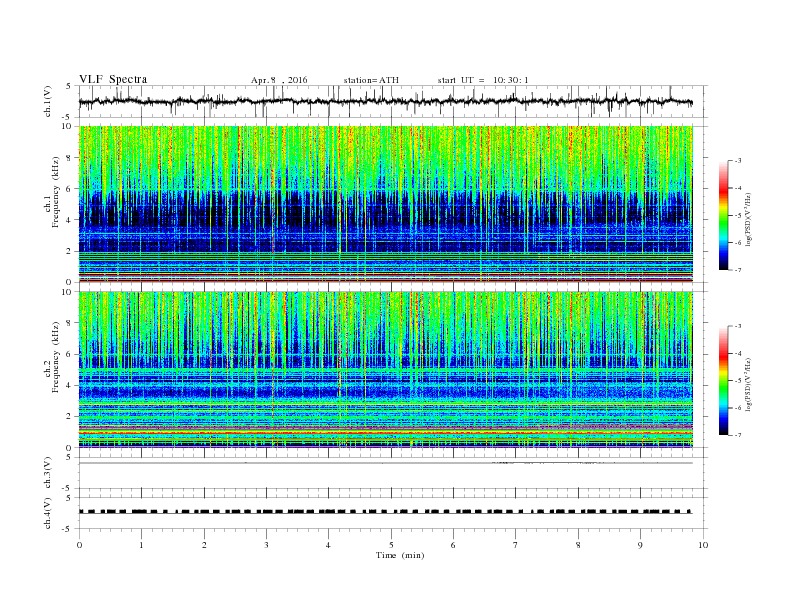Screen dimensions: 792x612
Task: Click the time axis tick label "5"
Action: tap(391, 545)
